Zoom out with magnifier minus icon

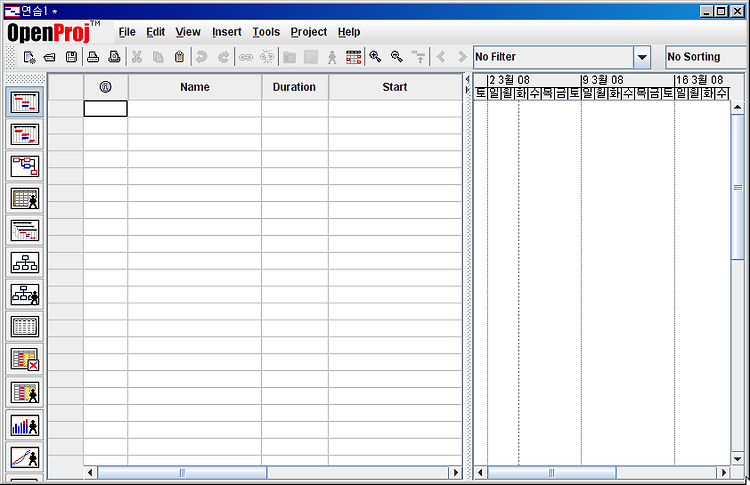point(397,57)
